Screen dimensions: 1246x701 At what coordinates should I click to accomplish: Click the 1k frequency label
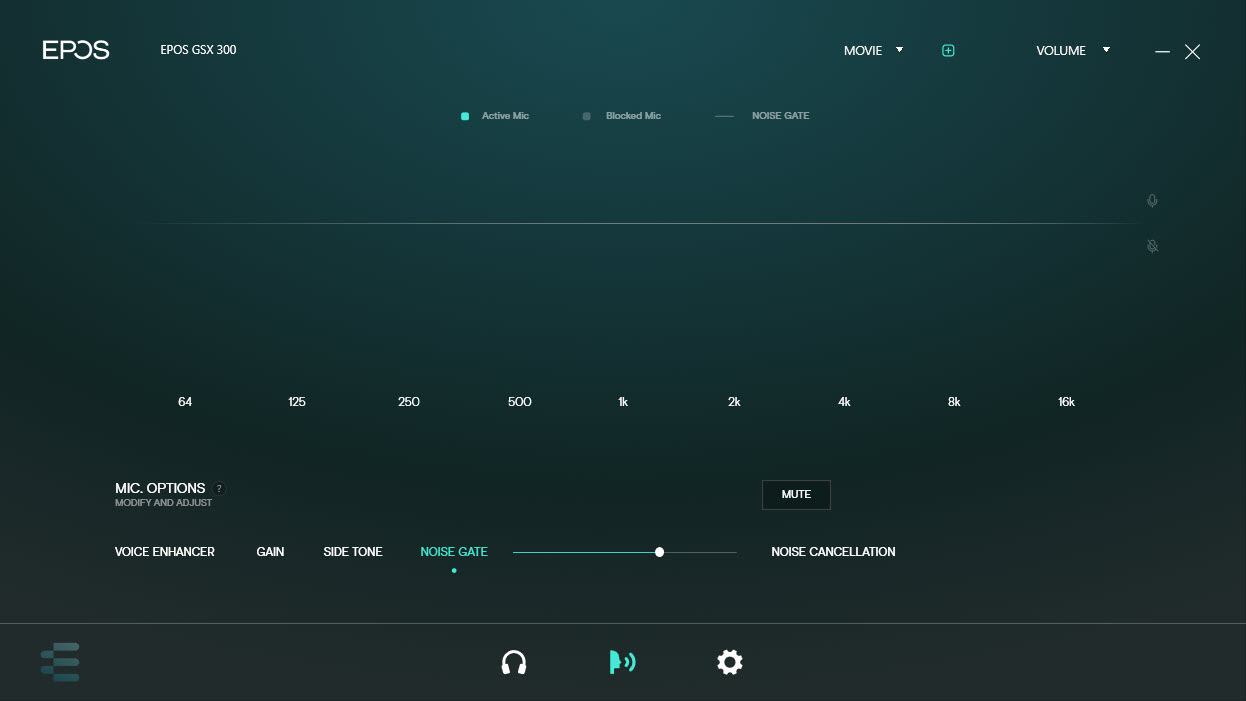(x=623, y=402)
